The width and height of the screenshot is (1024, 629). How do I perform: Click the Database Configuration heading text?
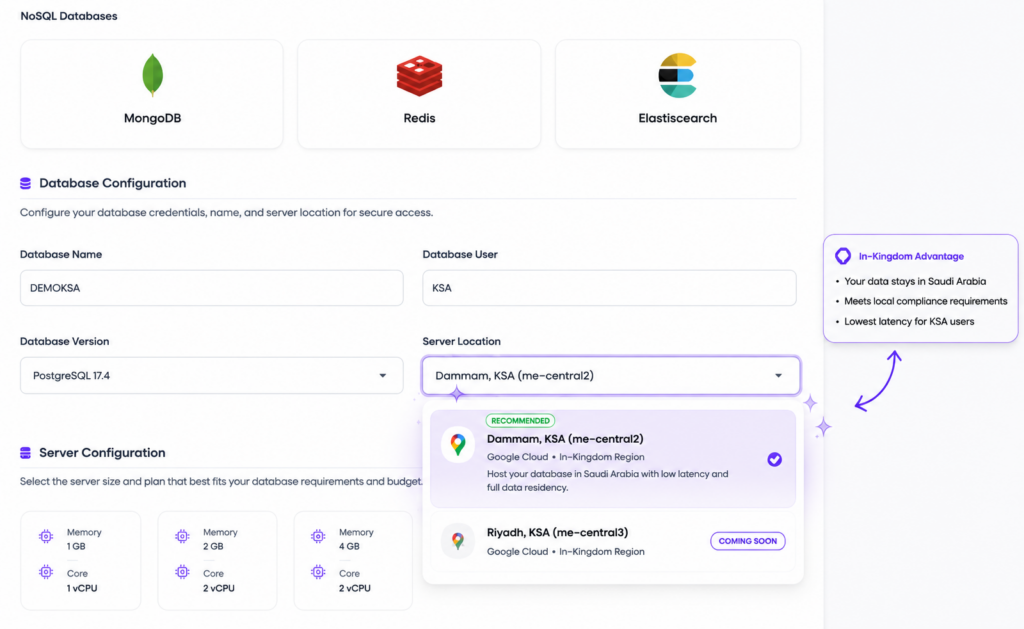click(x=112, y=184)
